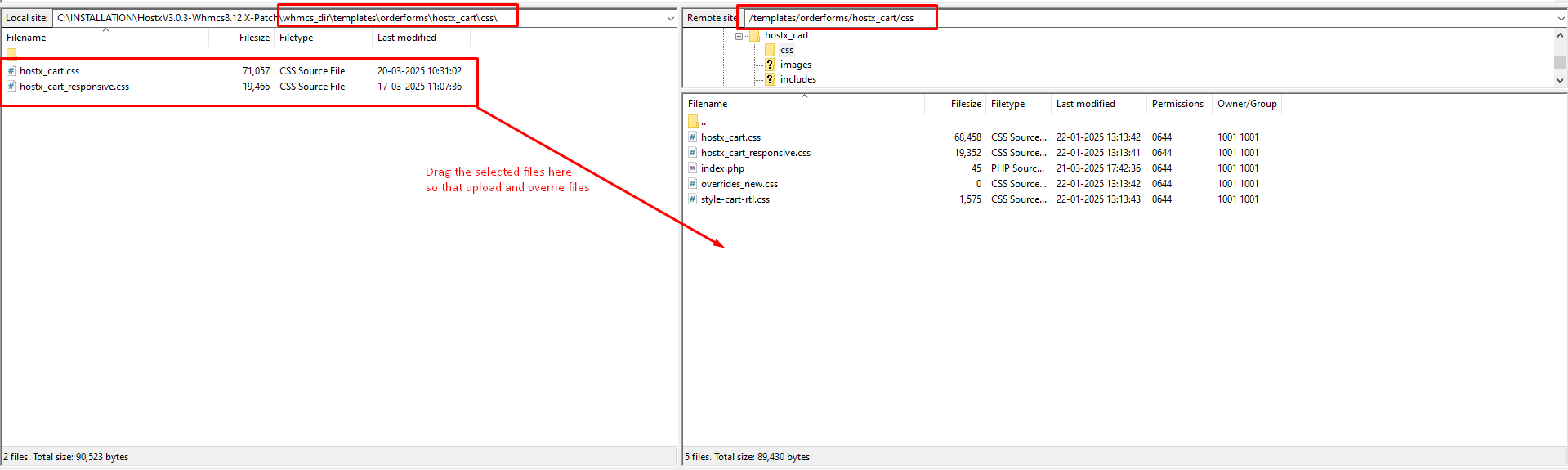Sort remote files by Permissions column header

(x=1177, y=104)
